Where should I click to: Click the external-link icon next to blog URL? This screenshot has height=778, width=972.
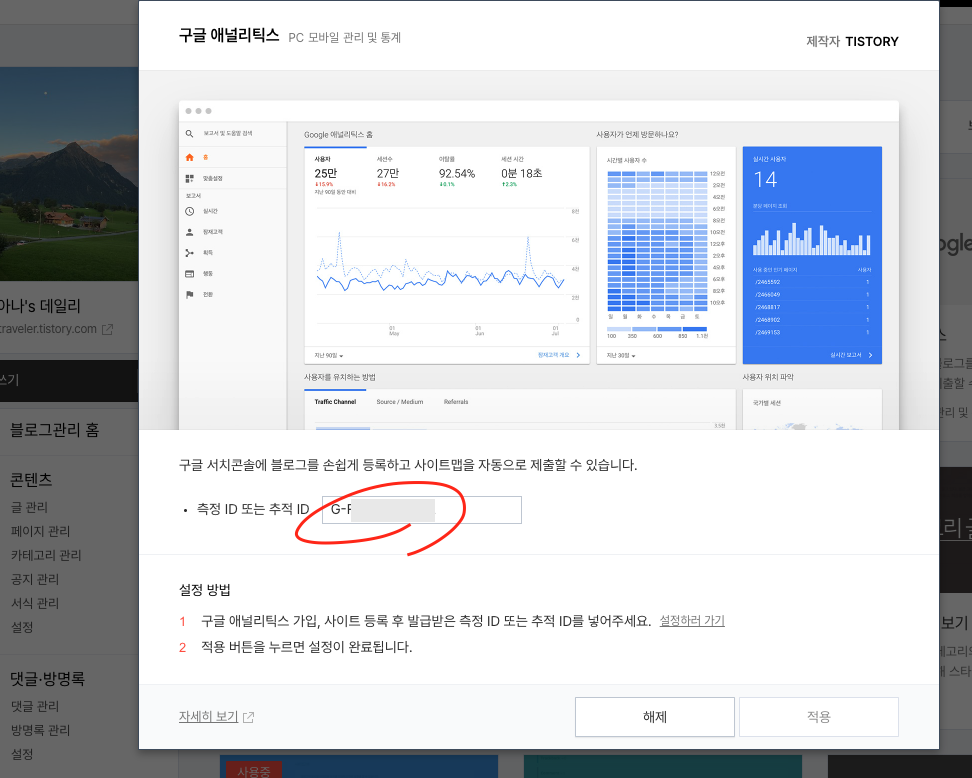[107, 329]
